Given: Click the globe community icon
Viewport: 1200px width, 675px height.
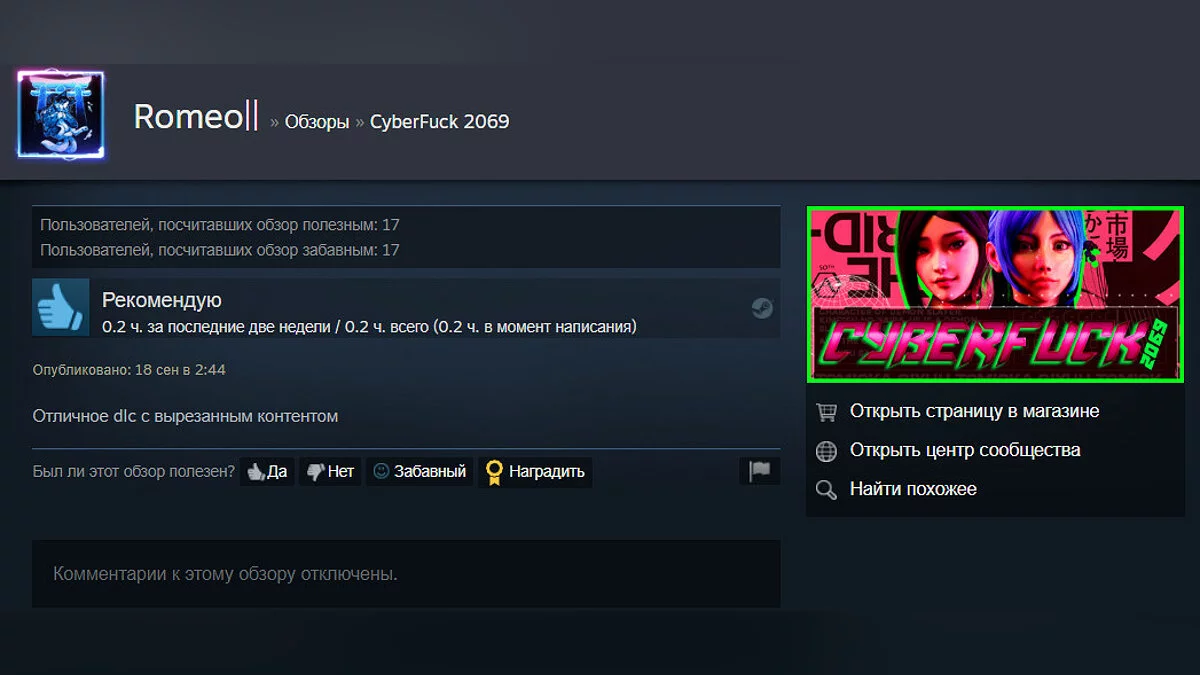Looking at the screenshot, I should (826, 450).
